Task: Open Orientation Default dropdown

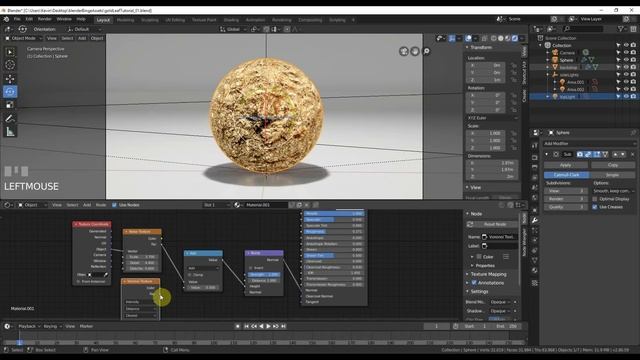Action: [x=83, y=29]
